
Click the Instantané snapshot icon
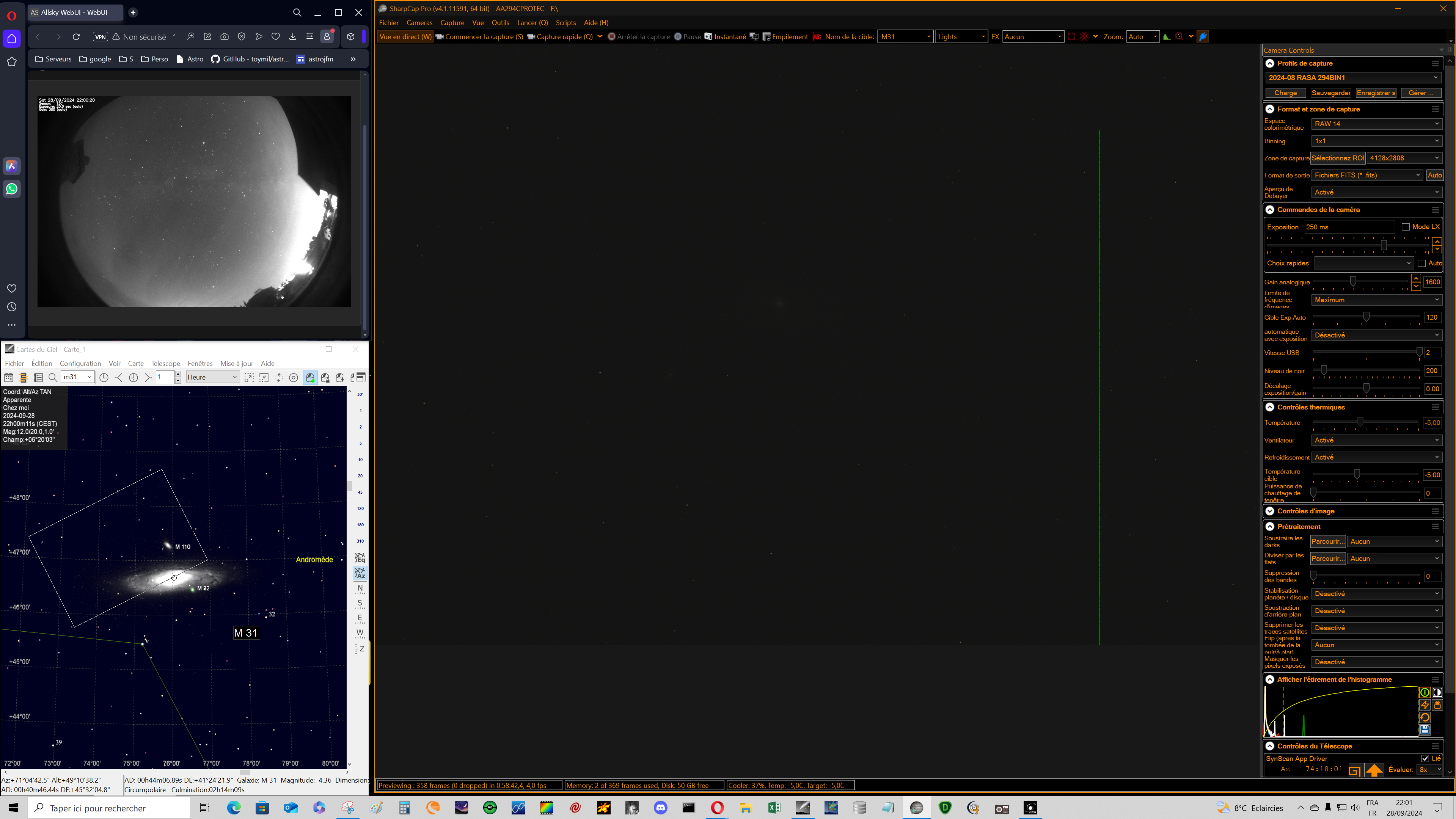click(708, 37)
